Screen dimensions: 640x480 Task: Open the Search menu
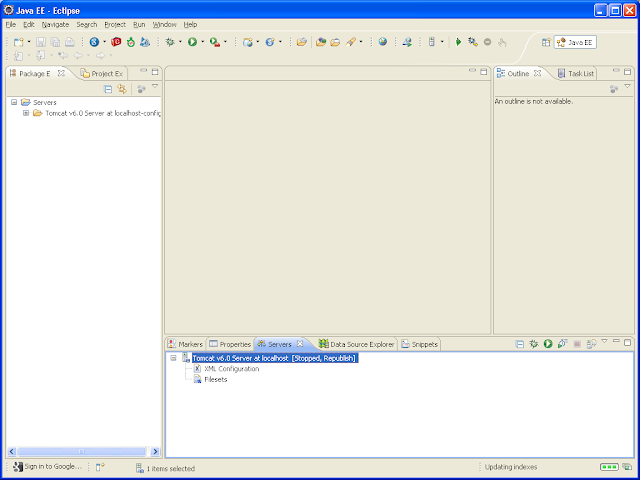(87, 24)
